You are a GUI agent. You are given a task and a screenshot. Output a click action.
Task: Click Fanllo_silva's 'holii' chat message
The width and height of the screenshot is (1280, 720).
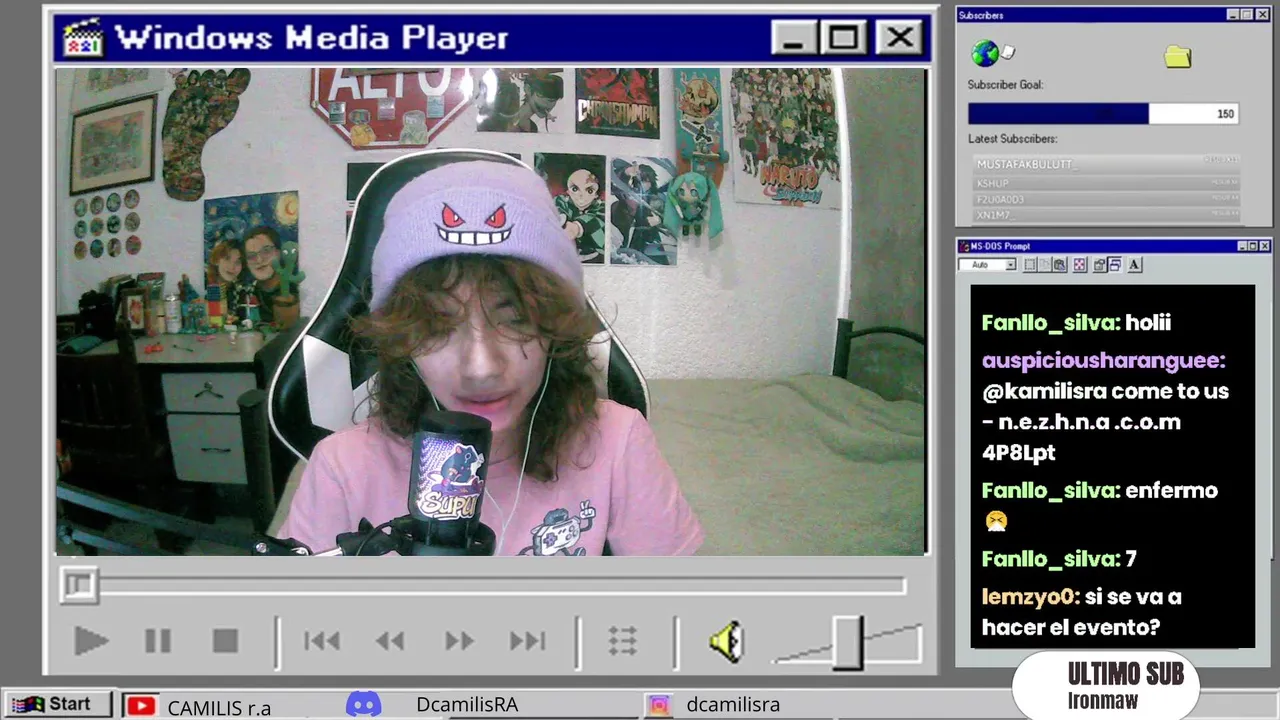pyautogui.click(x=1076, y=322)
